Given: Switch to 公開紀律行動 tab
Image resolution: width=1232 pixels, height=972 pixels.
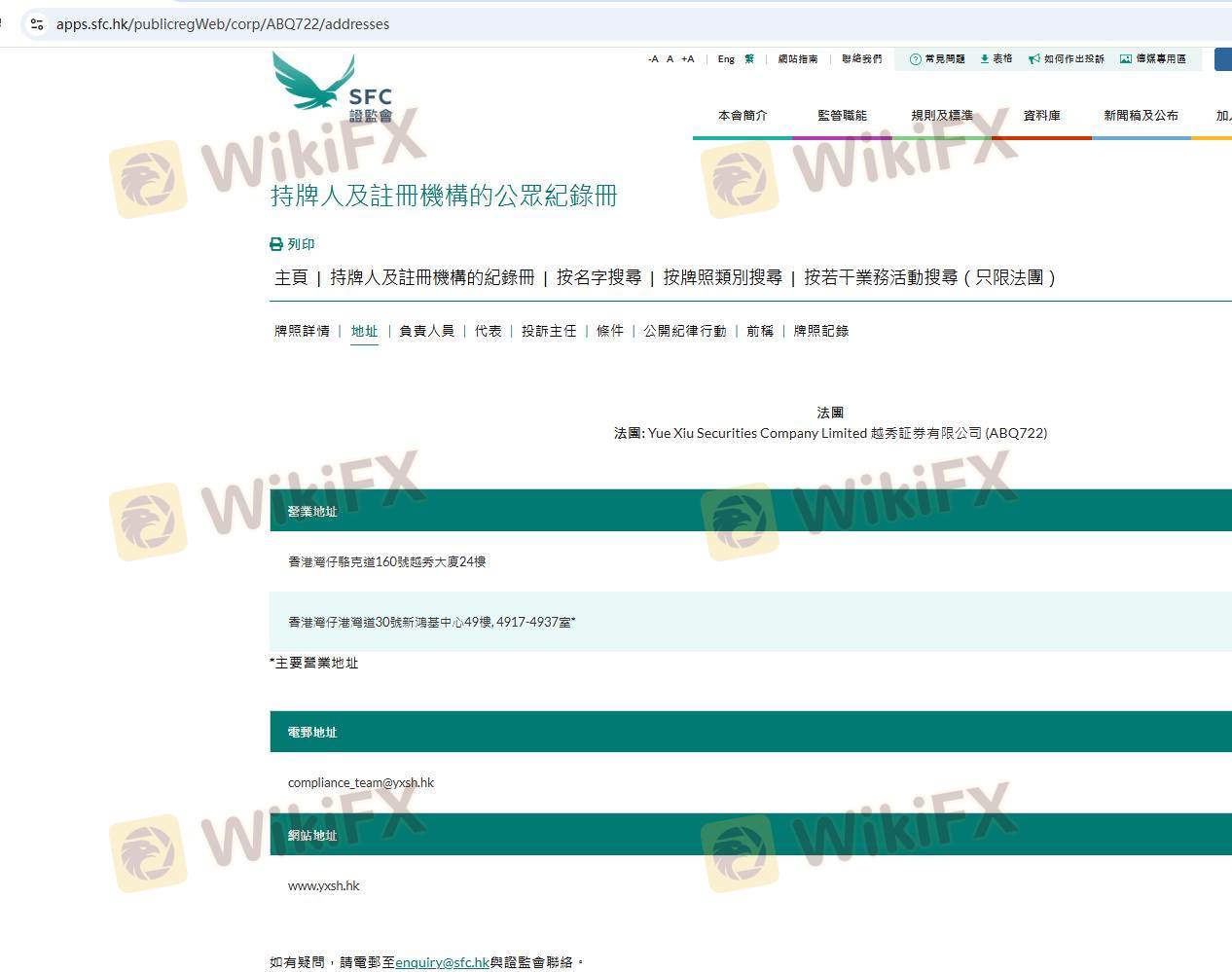Looking at the screenshot, I should pyautogui.click(x=685, y=331).
